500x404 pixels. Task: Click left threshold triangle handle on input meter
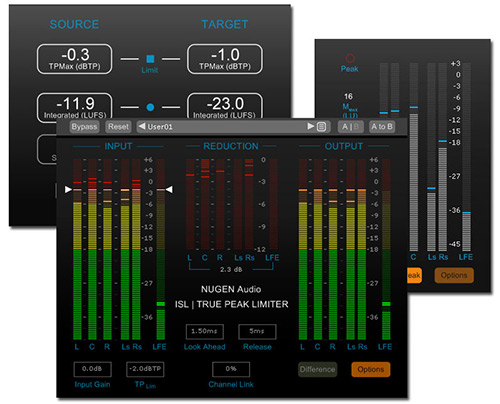pos(68,190)
